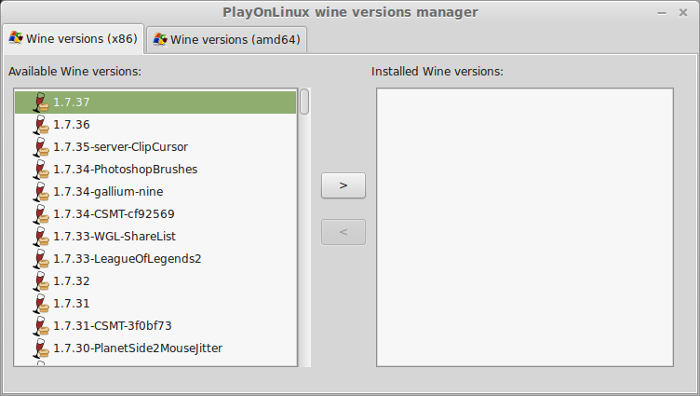The image size is (700, 396).
Task: Choose version 1.7.32
Action: pos(155,281)
